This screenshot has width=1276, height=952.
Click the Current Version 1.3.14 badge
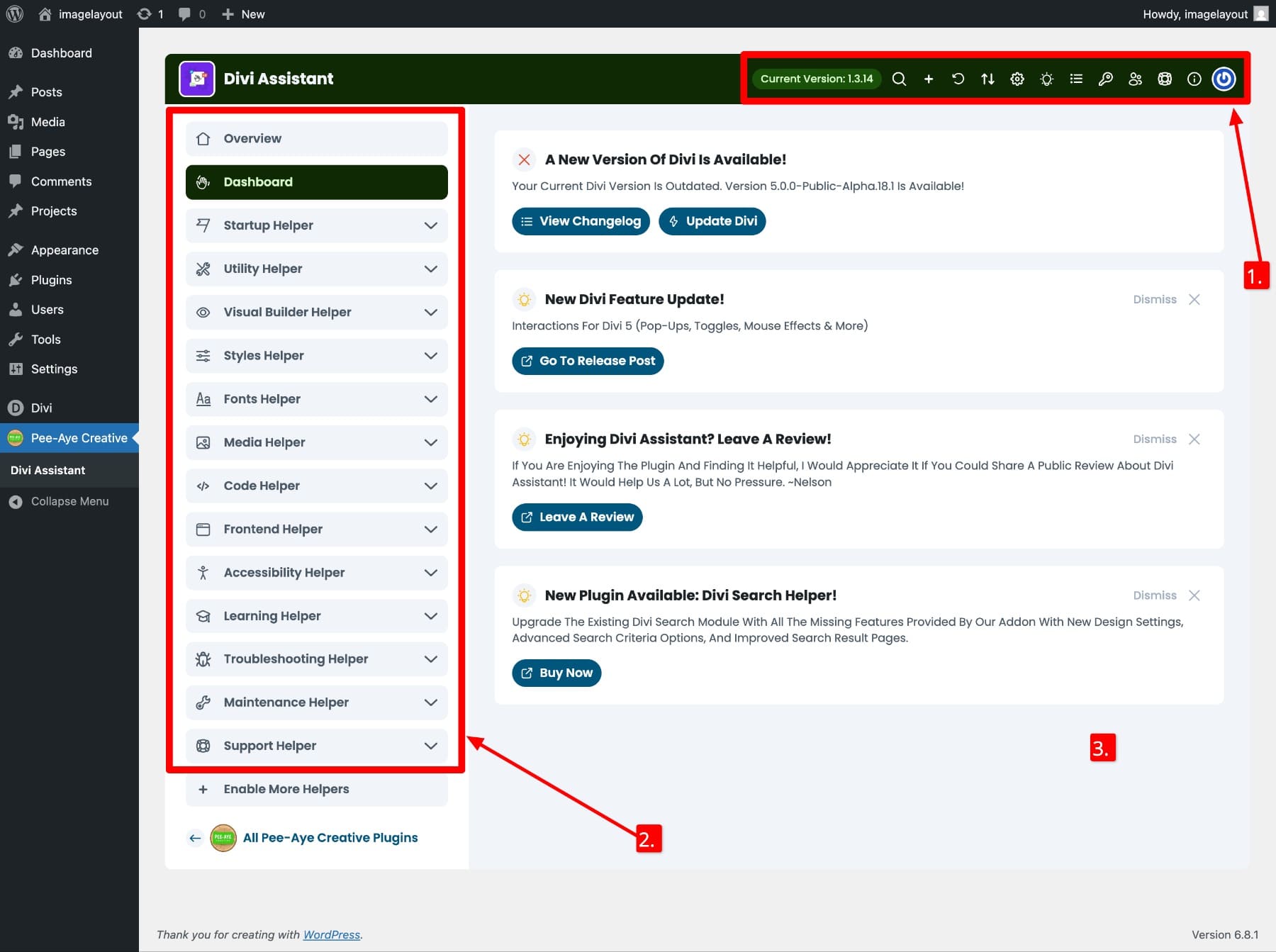(816, 79)
